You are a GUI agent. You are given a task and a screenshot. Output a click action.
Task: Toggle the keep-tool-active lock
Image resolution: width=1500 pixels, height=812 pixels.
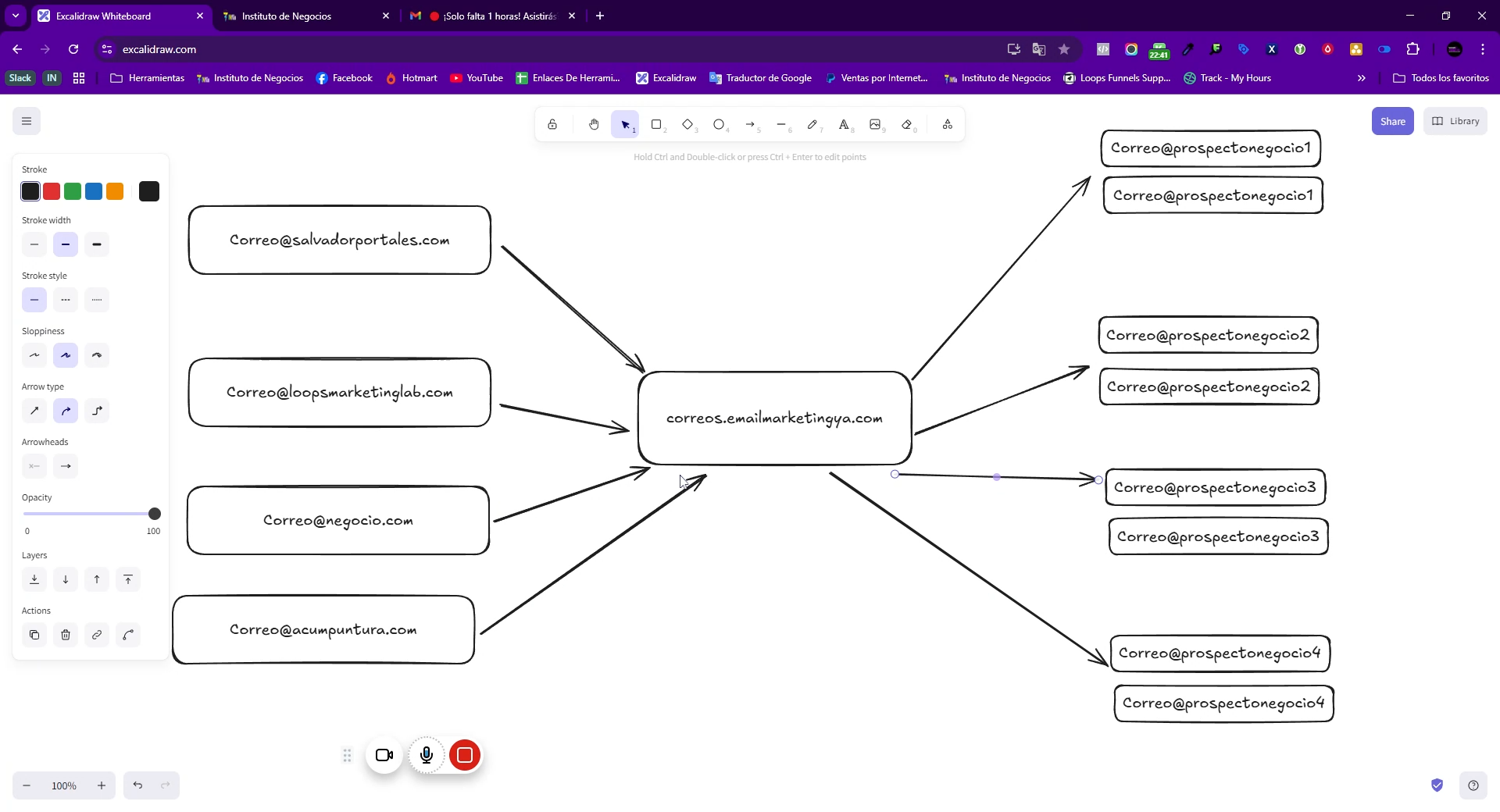click(552, 125)
